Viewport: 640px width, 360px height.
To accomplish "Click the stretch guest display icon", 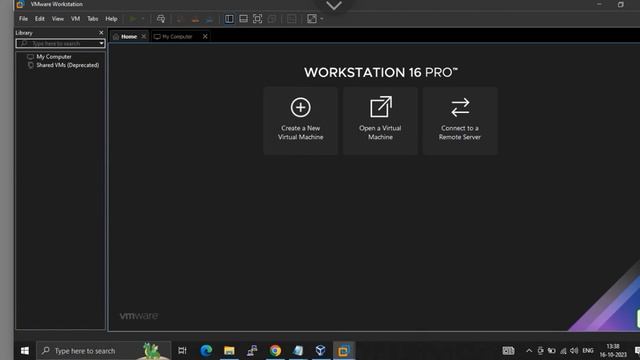I will click(312, 19).
